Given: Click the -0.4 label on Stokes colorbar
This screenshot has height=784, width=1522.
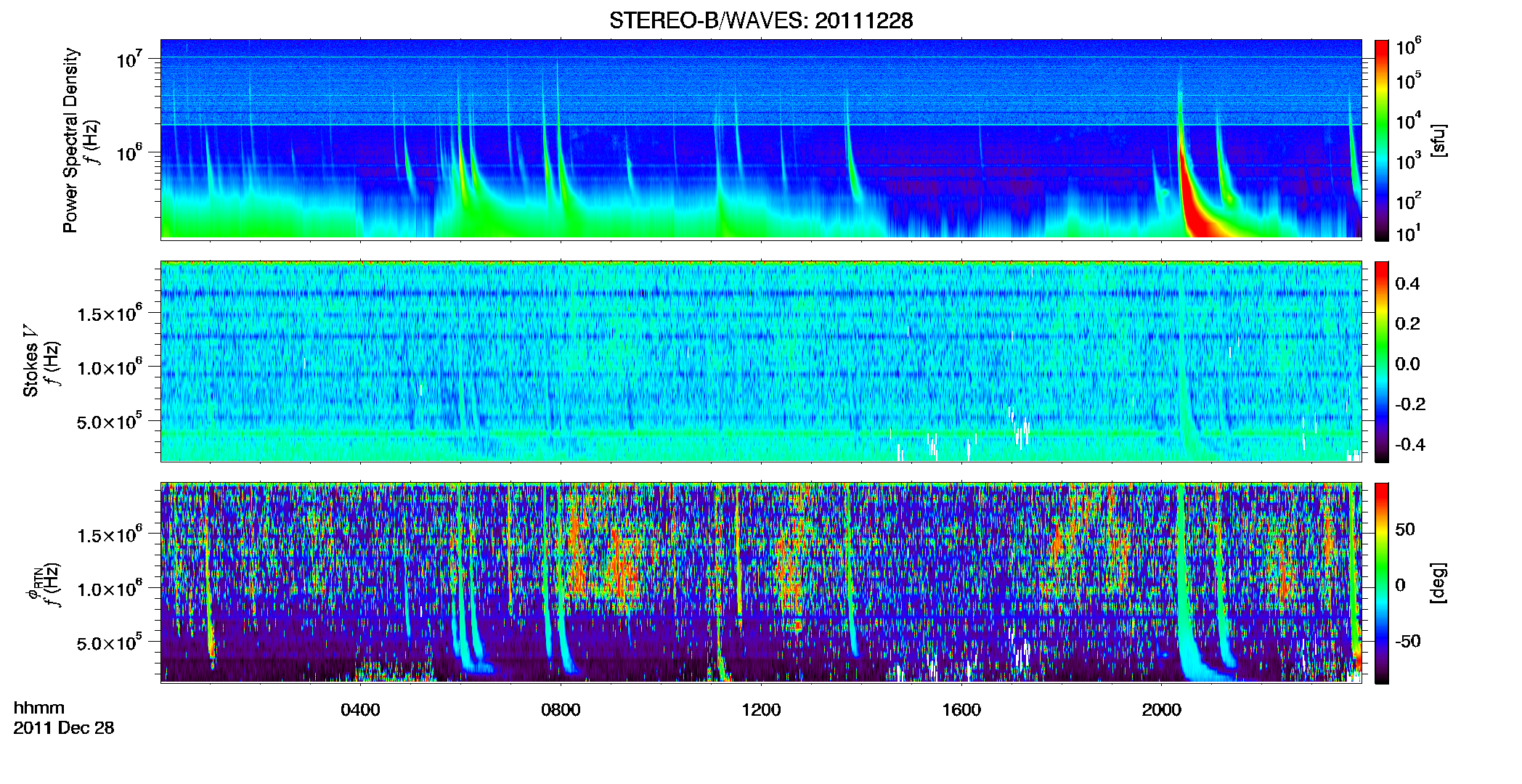Looking at the screenshot, I should coord(1410,444).
